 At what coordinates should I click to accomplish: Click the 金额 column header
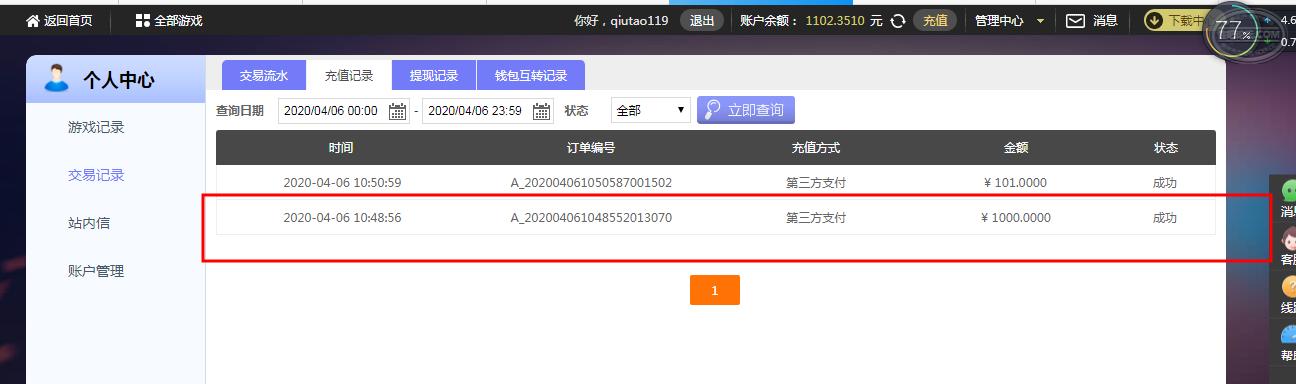point(1016,148)
